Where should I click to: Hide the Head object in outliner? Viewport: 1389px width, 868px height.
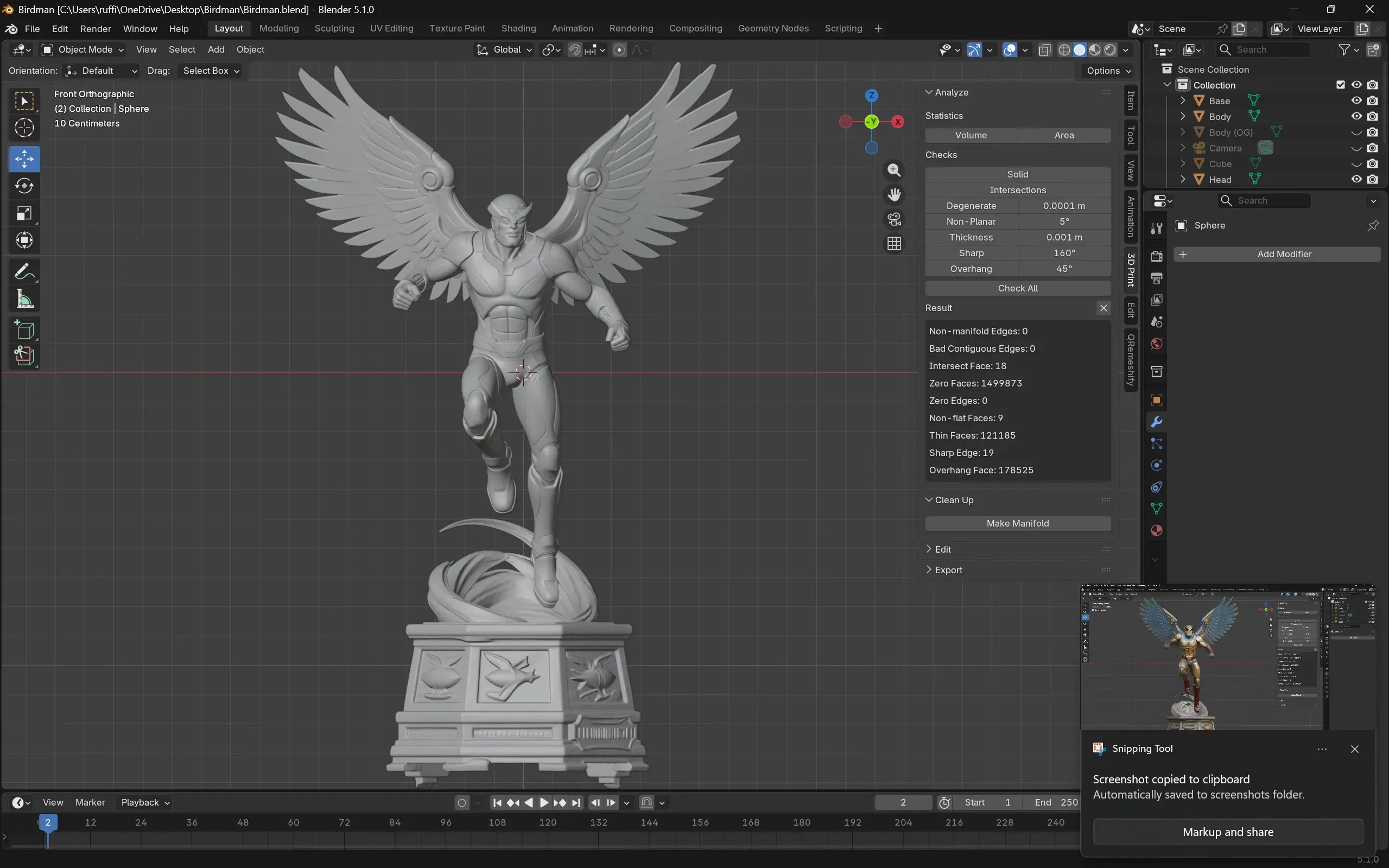coord(1356,179)
